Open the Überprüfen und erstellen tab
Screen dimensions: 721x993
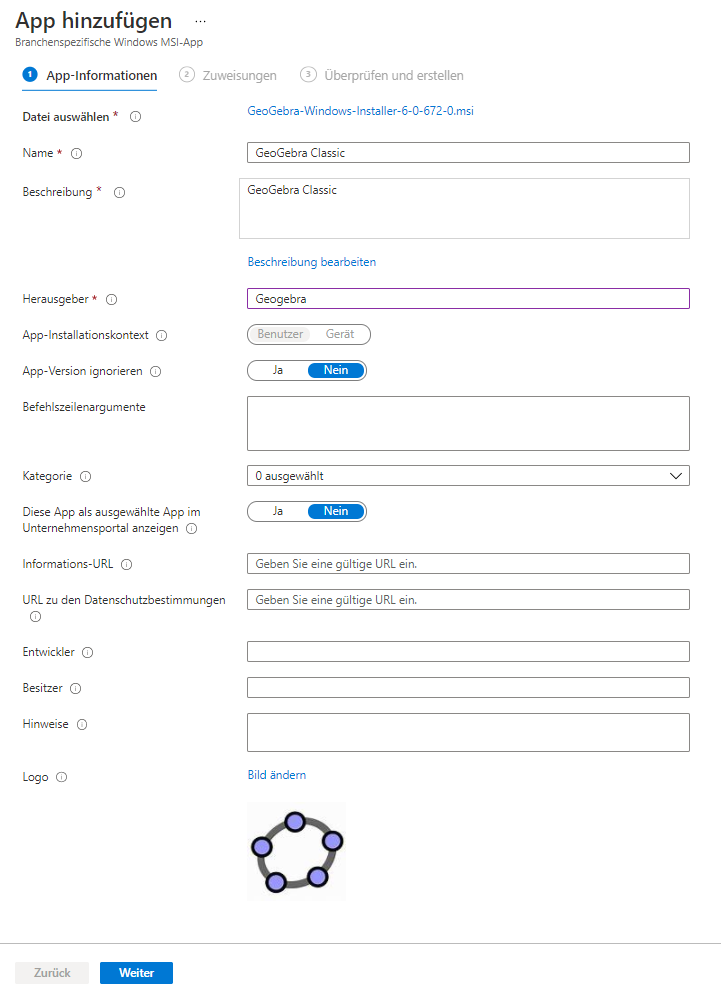click(x=393, y=75)
